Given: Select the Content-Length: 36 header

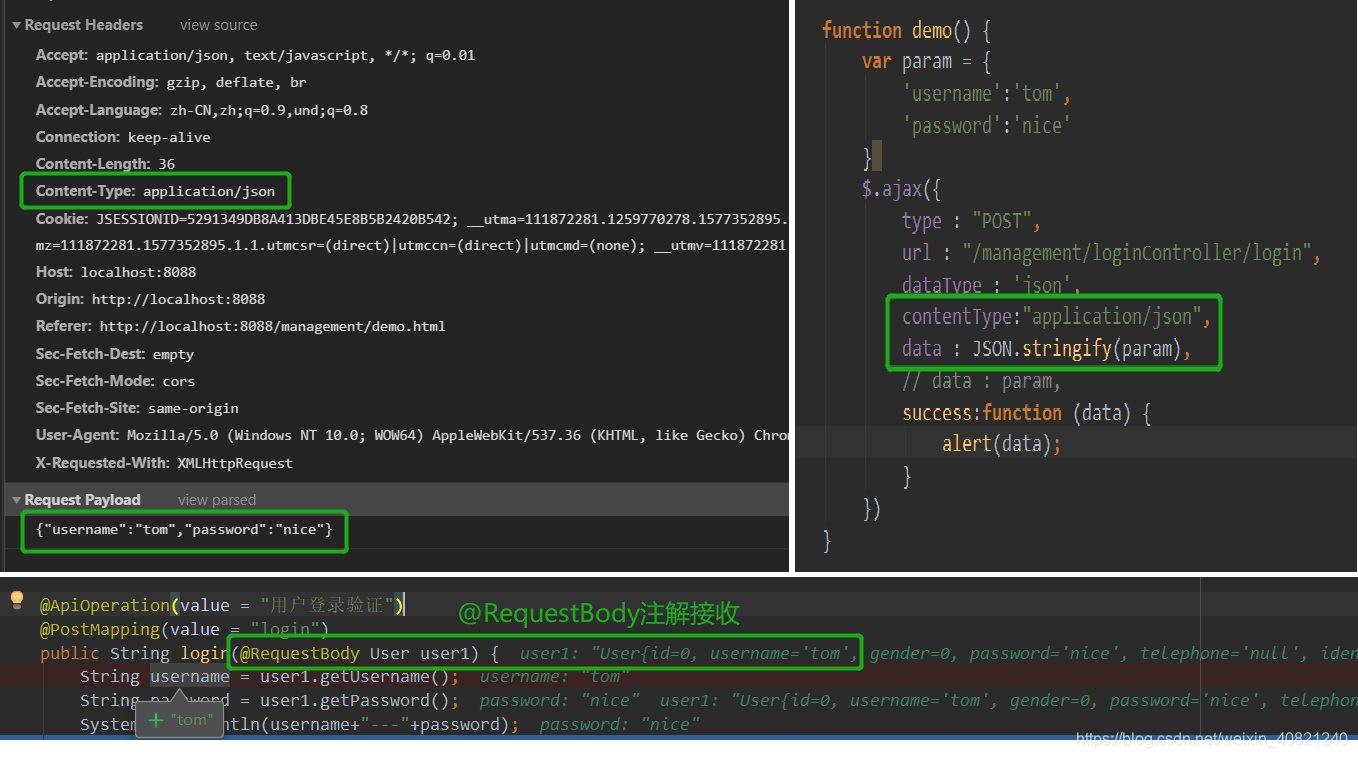Looking at the screenshot, I should (x=105, y=164).
